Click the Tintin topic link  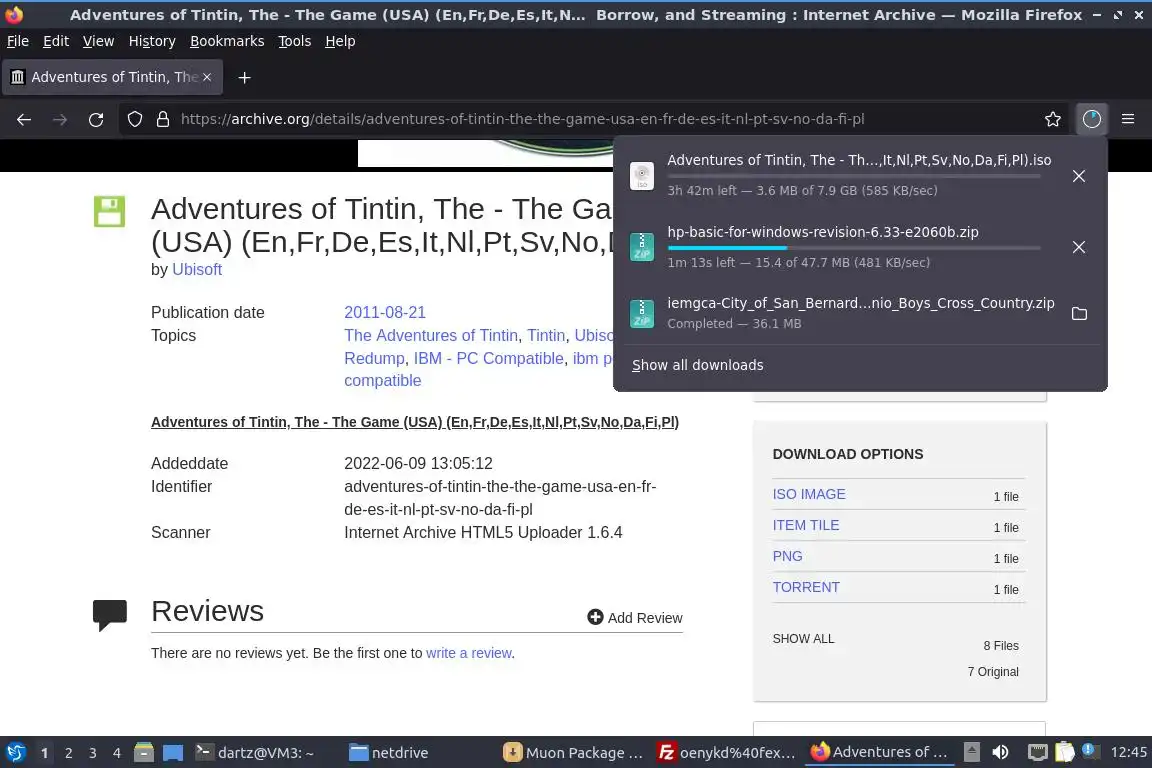point(546,335)
